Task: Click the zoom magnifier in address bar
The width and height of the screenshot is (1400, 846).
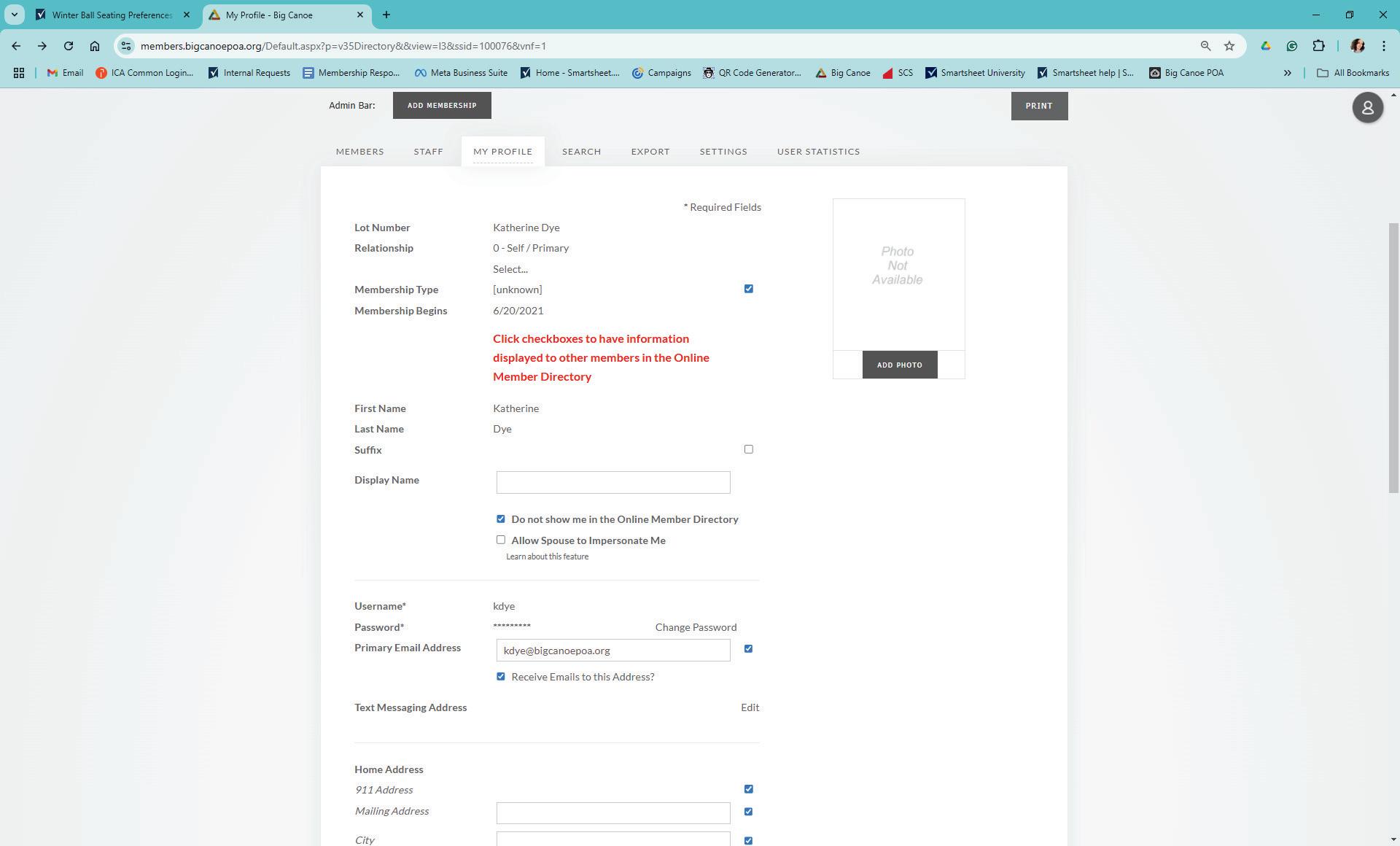Action: (x=1205, y=46)
